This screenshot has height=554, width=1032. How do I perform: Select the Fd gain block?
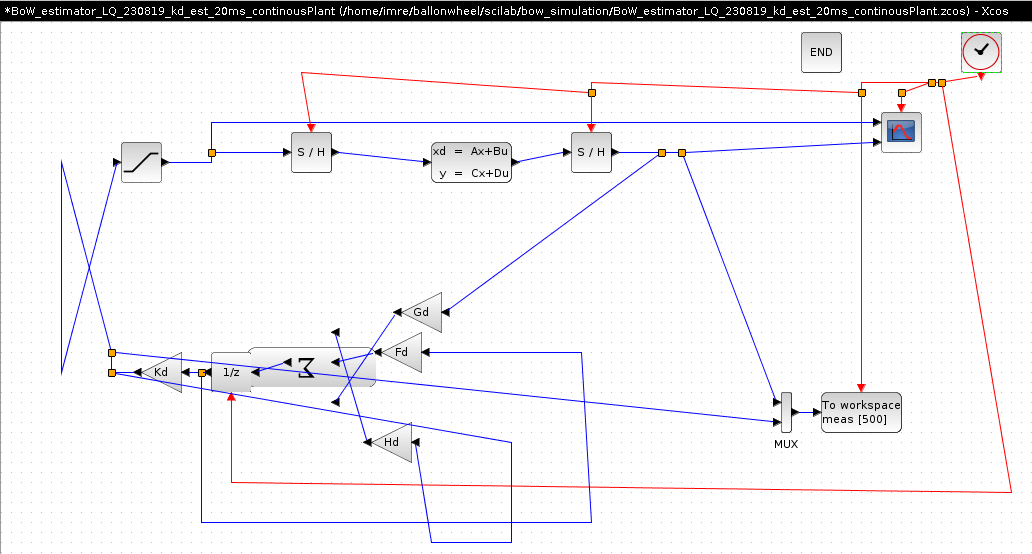coord(403,352)
